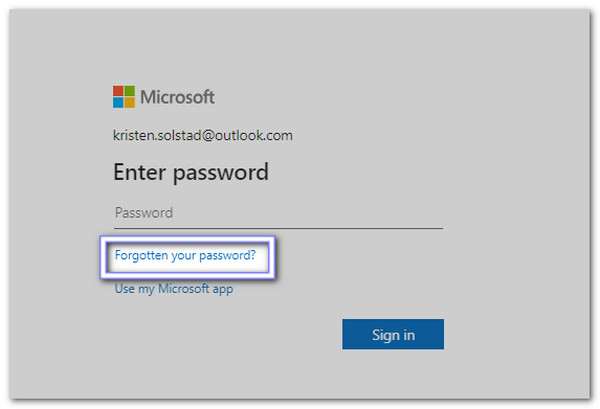Open the Forgotten your password link
The width and height of the screenshot is (600, 409).
[185, 256]
